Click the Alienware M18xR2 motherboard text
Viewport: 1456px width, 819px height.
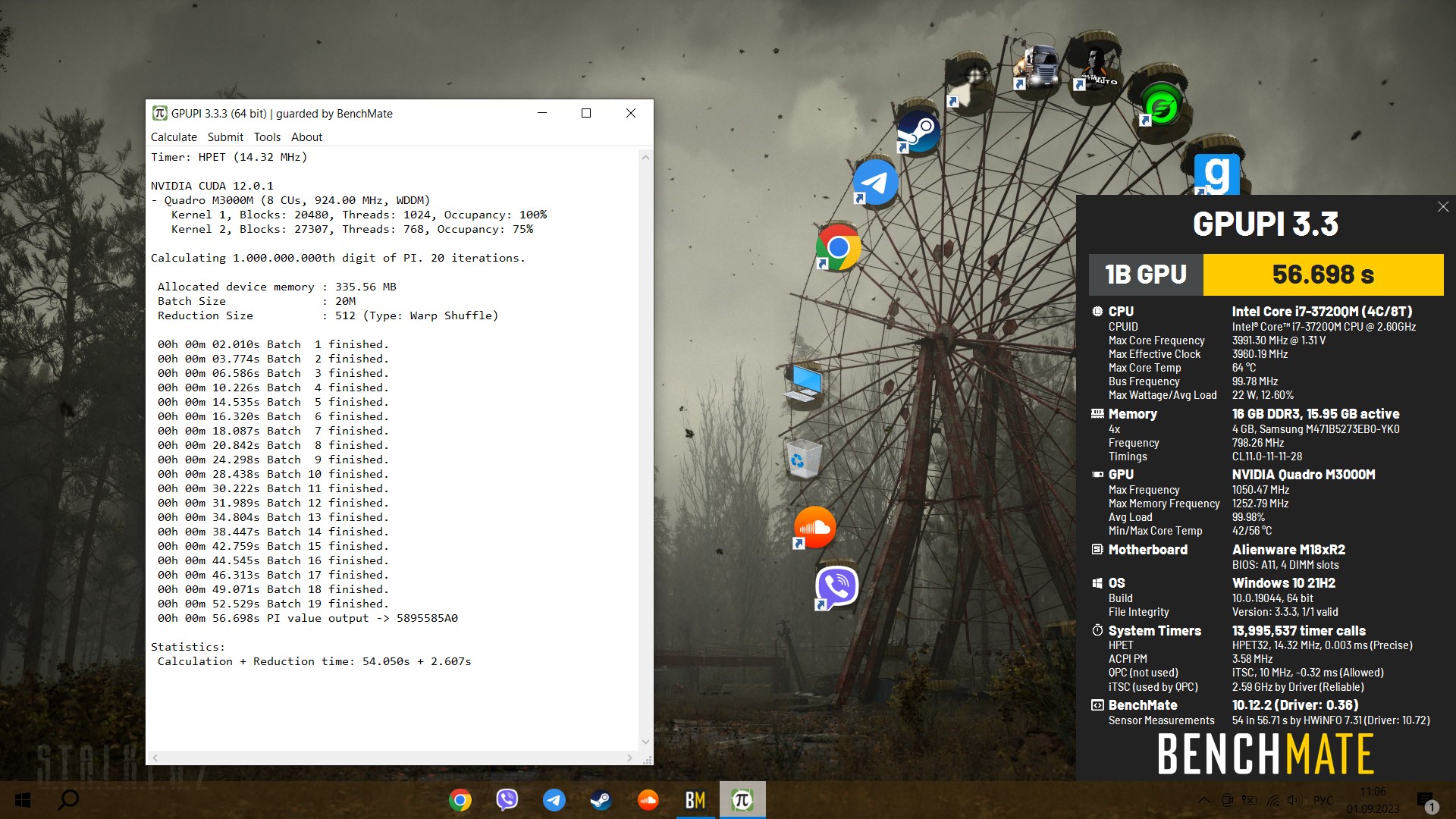click(1288, 550)
